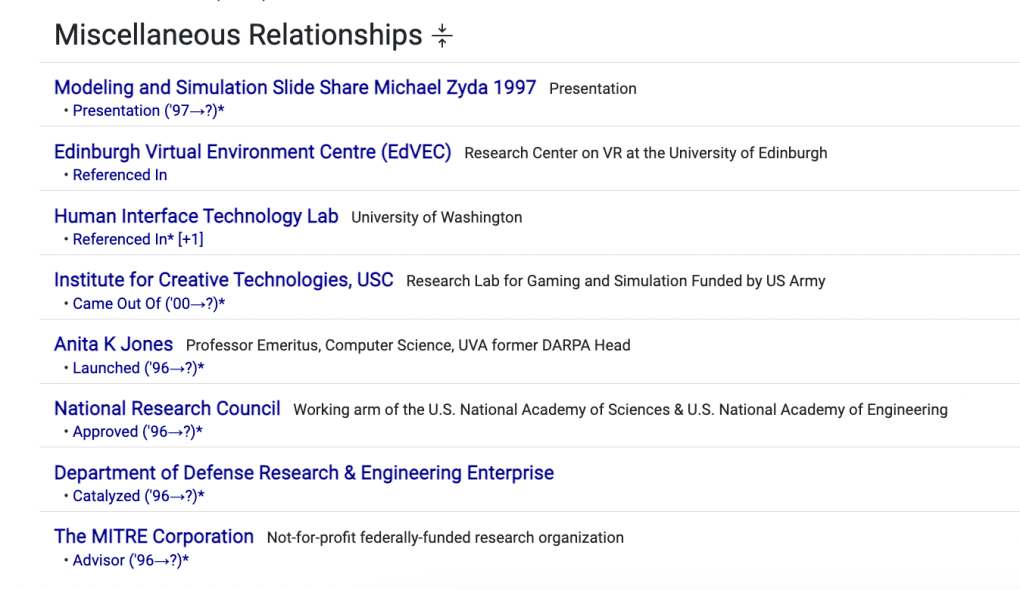This screenshot has height=589, width=1020.
Task: Open Human Interface Technology Lab page
Action: 196,216
